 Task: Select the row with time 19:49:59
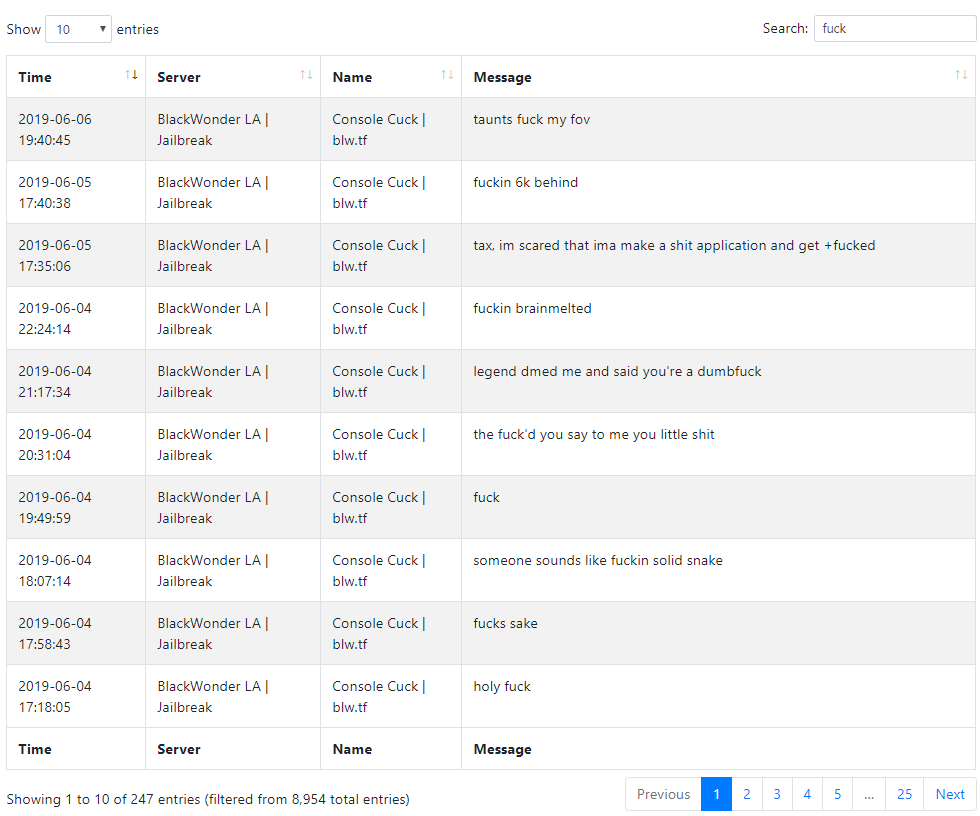(491, 507)
